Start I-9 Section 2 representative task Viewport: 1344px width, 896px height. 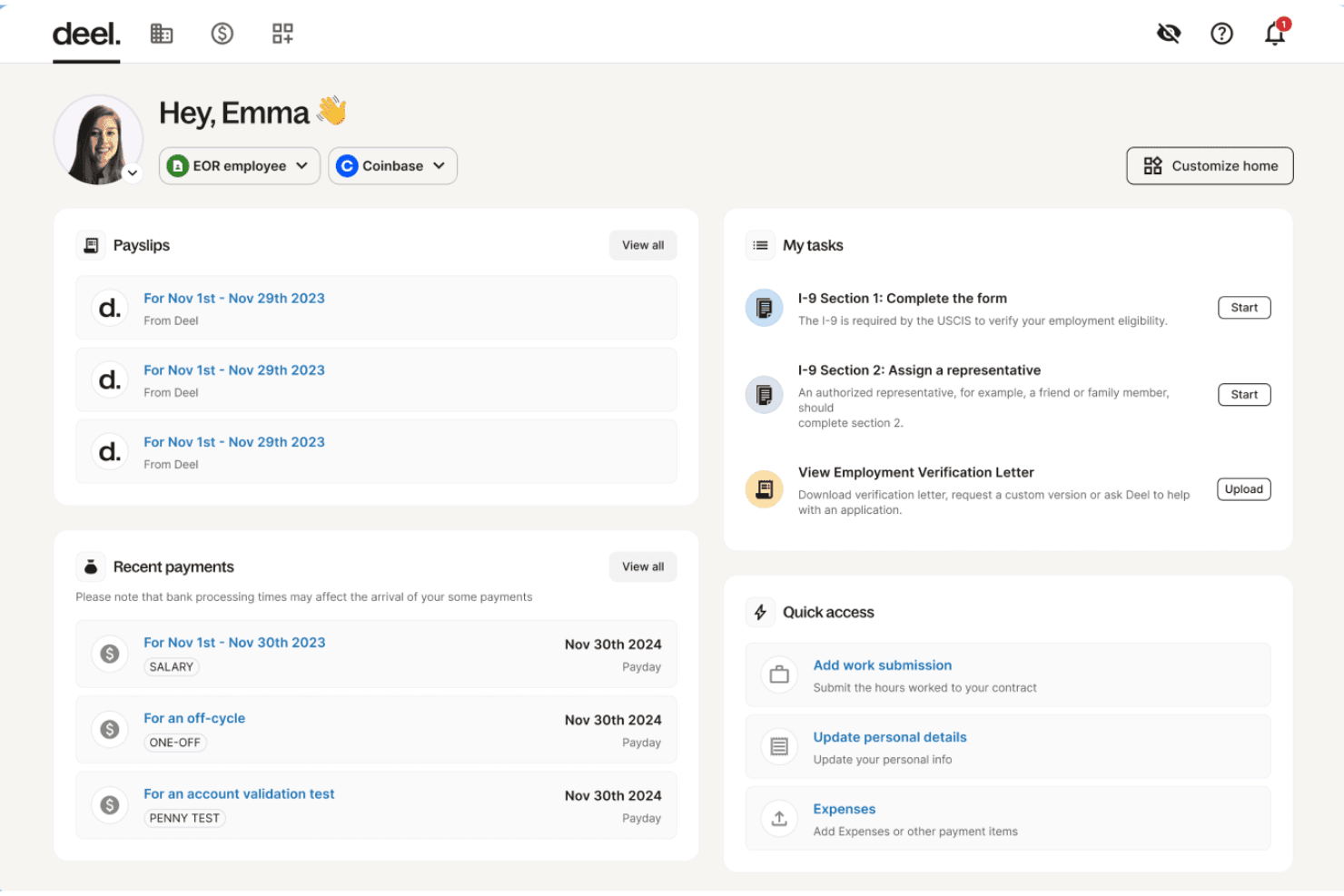pyautogui.click(x=1244, y=395)
